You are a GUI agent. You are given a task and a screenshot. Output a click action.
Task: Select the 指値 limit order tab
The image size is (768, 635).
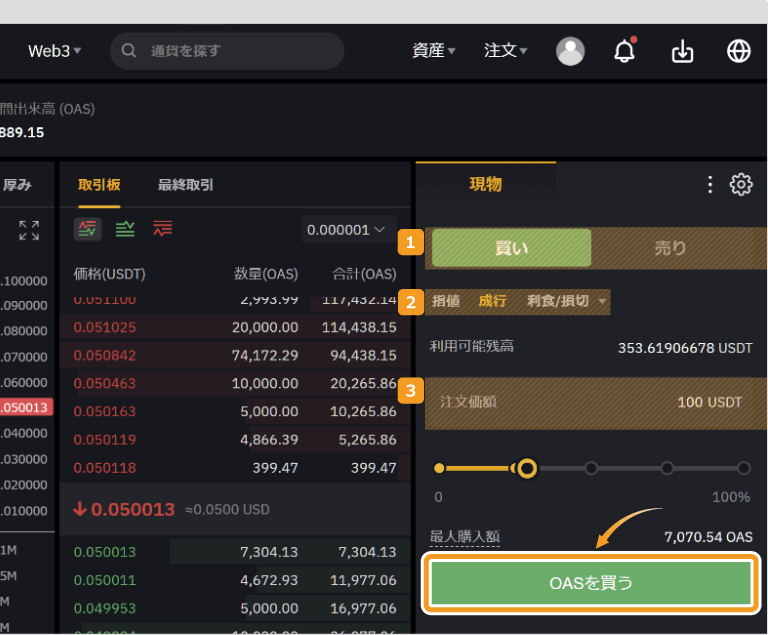click(x=446, y=301)
